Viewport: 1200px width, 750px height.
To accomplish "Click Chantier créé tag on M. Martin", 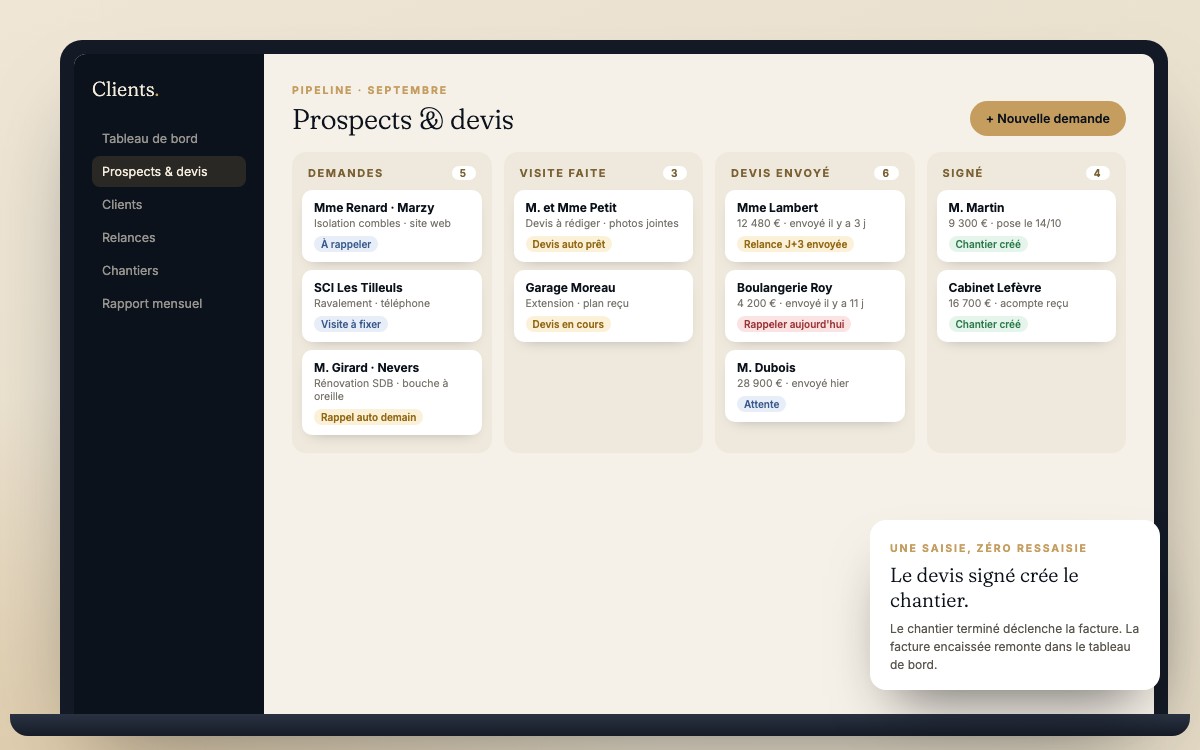I will pos(988,244).
